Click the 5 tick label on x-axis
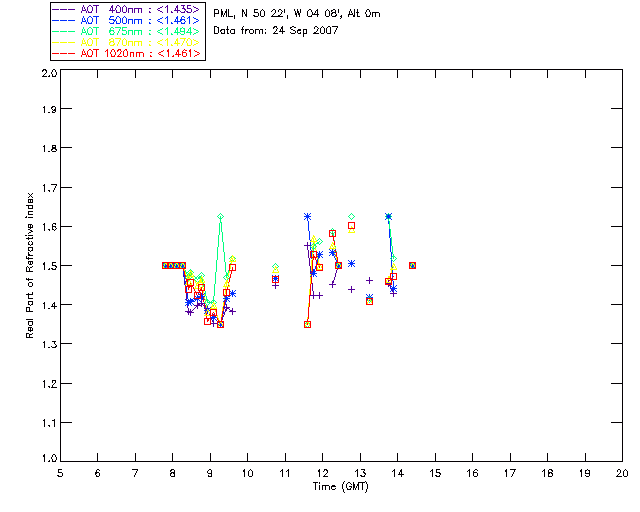640x512 pixels. (x=60, y=473)
